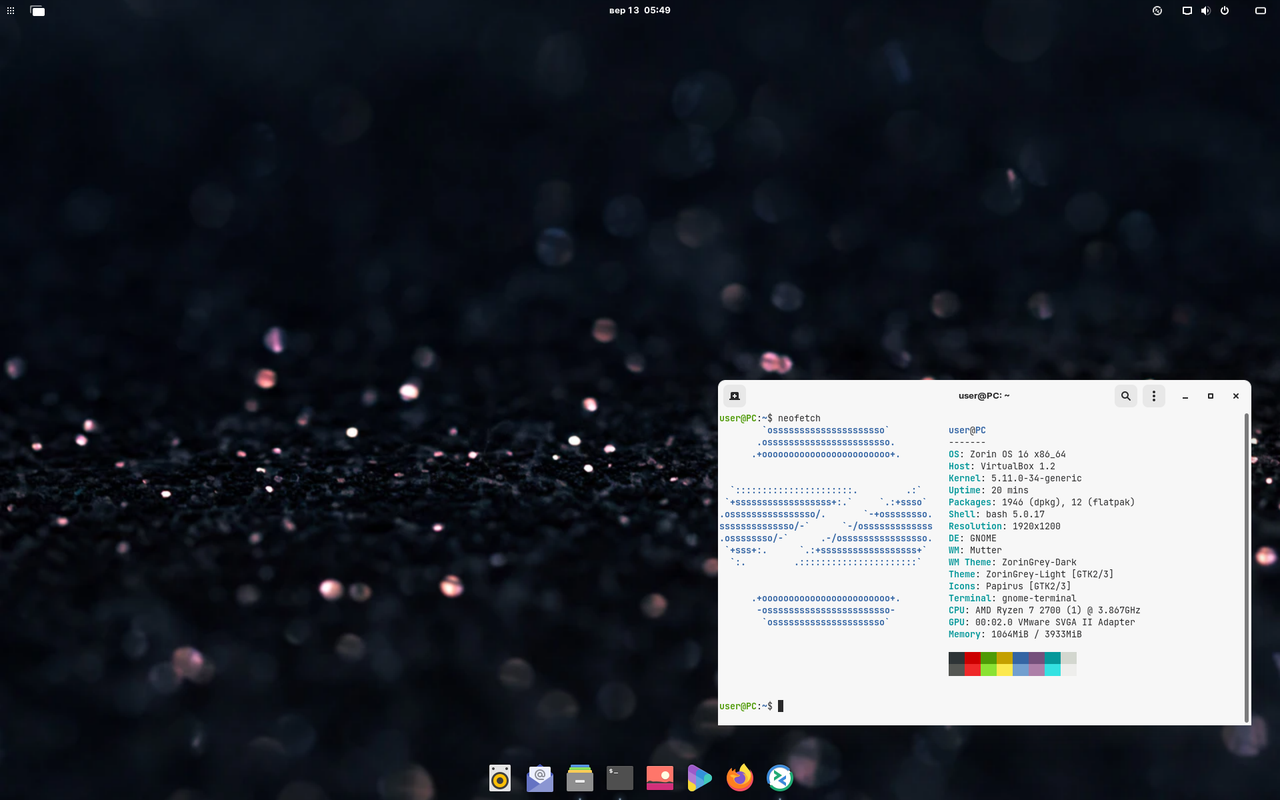Launch the Celluloid media player from the dock
This screenshot has width=1280, height=800.
[699, 777]
